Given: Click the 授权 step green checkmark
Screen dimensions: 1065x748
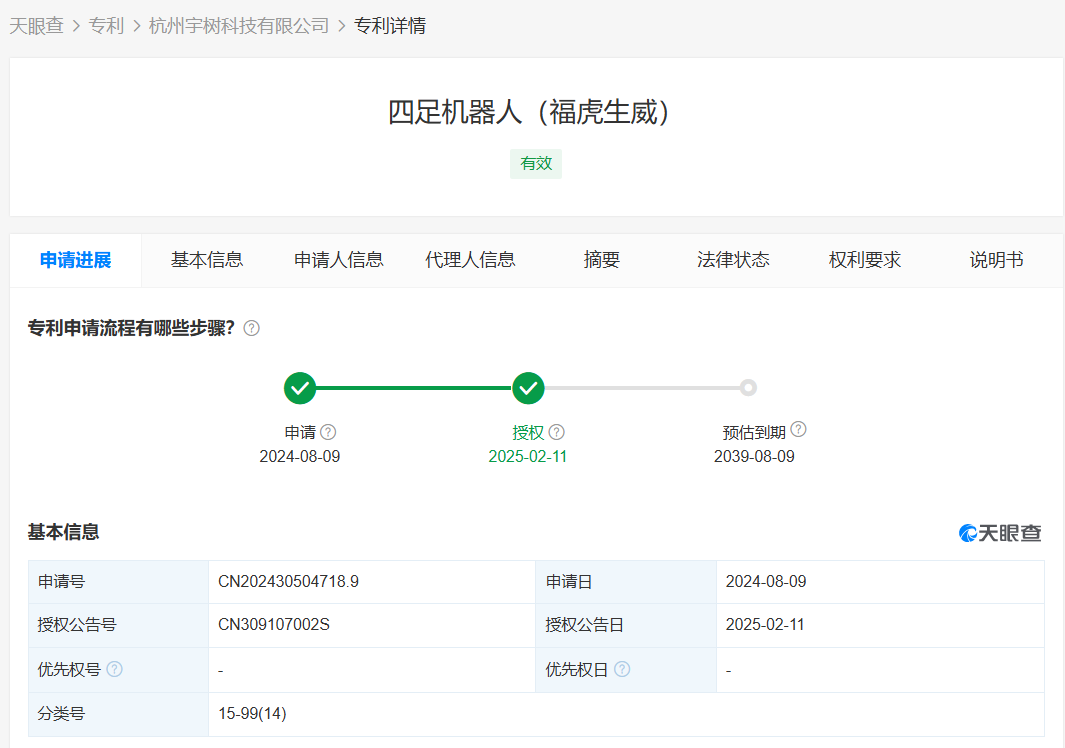Looking at the screenshot, I should coord(528,388).
